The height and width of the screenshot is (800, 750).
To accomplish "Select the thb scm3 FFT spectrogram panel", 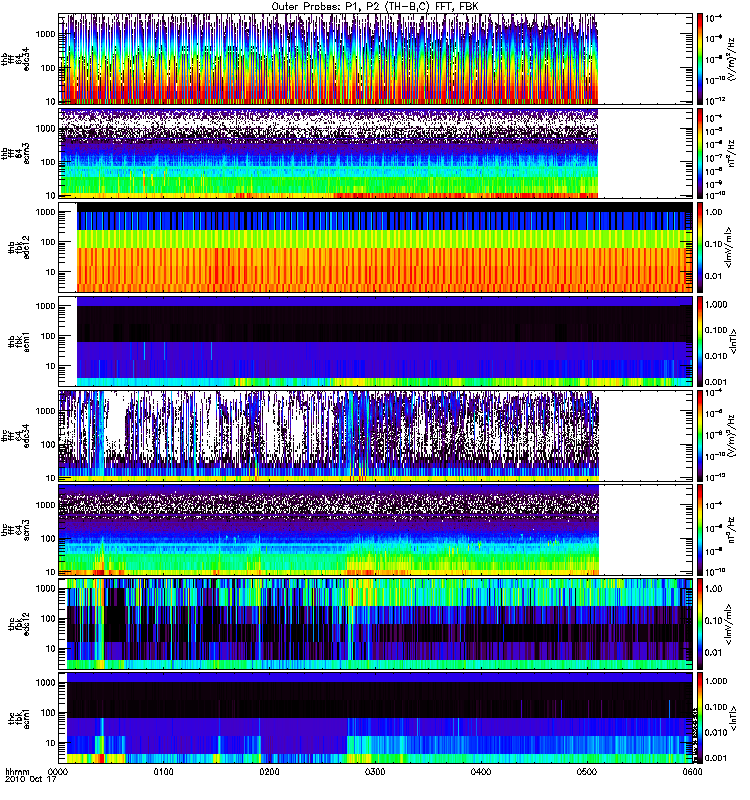I will click(x=375, y=153).
